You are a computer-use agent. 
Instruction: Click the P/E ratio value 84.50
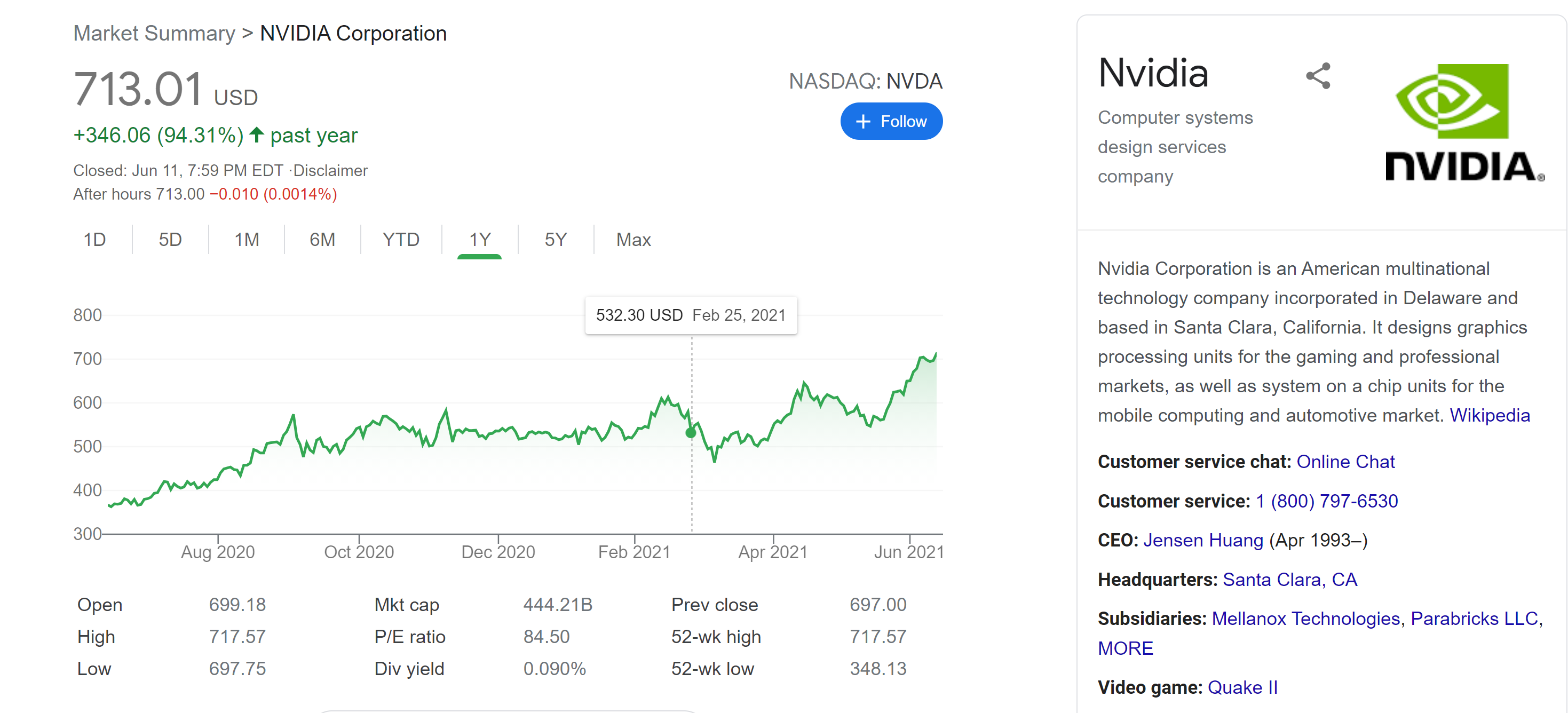546,637
